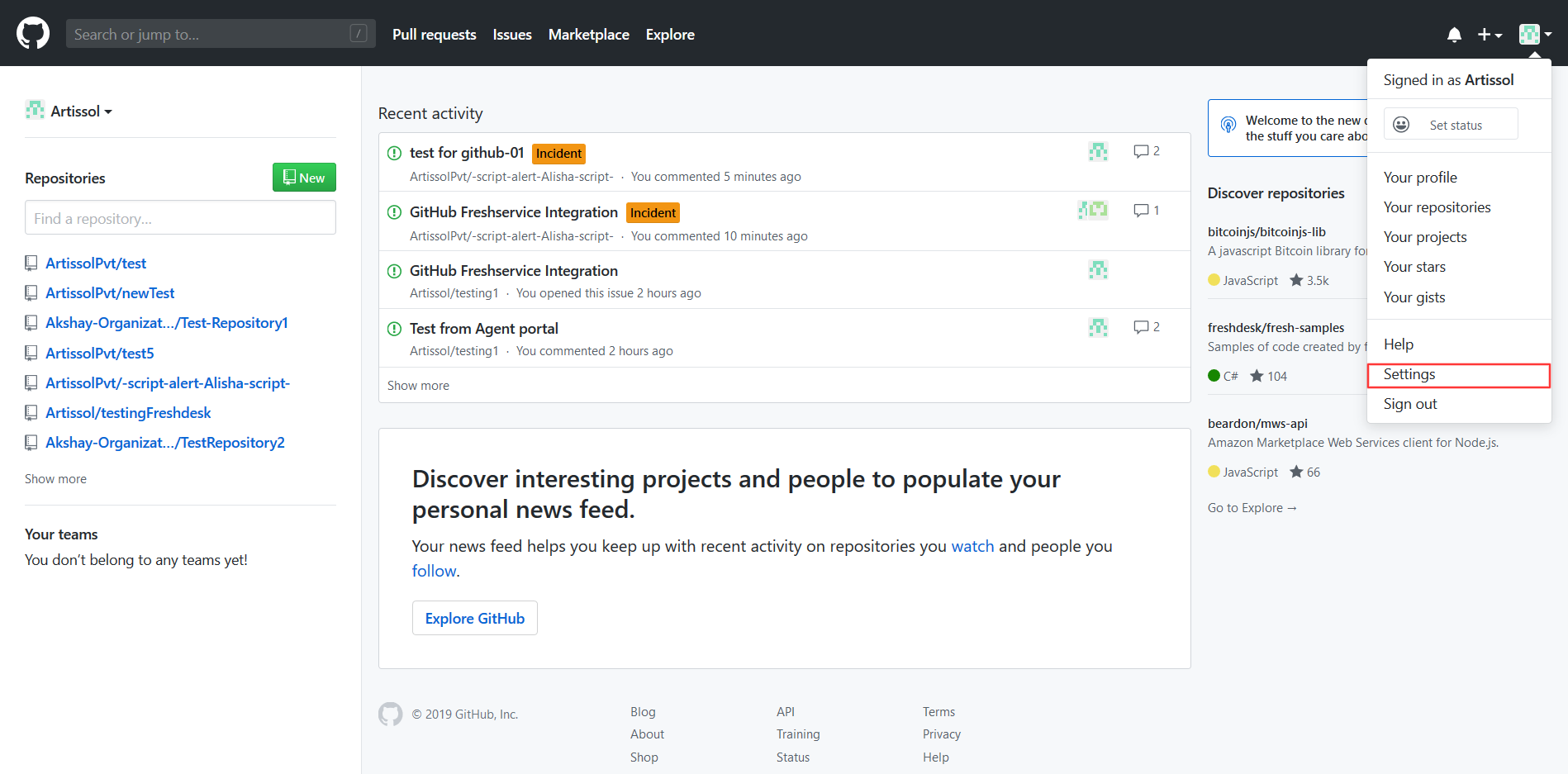Click the Set status button
The width and height of the screenshot is (1568, 774).
pyautogui.click(x=1451, y=124)
